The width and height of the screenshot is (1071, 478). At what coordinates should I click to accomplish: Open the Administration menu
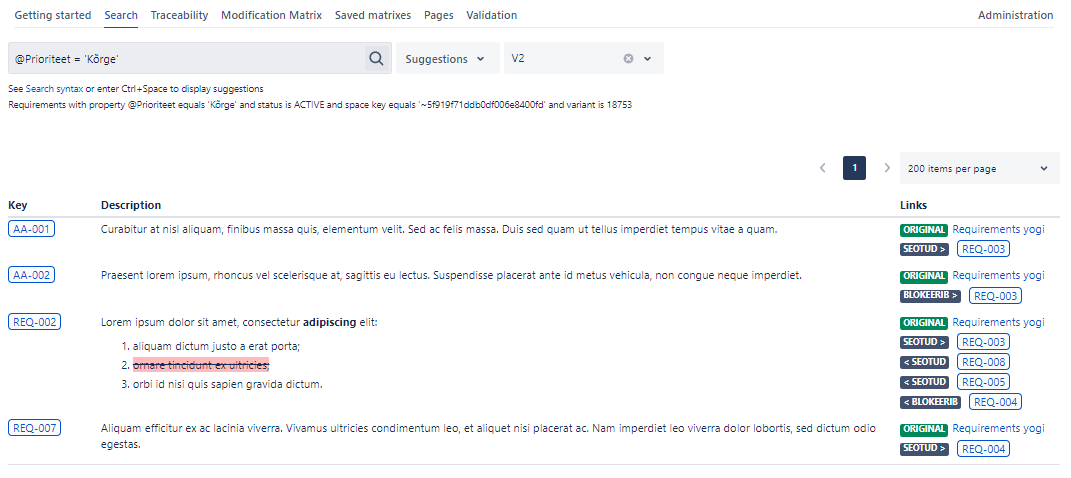pos(1015,15)
